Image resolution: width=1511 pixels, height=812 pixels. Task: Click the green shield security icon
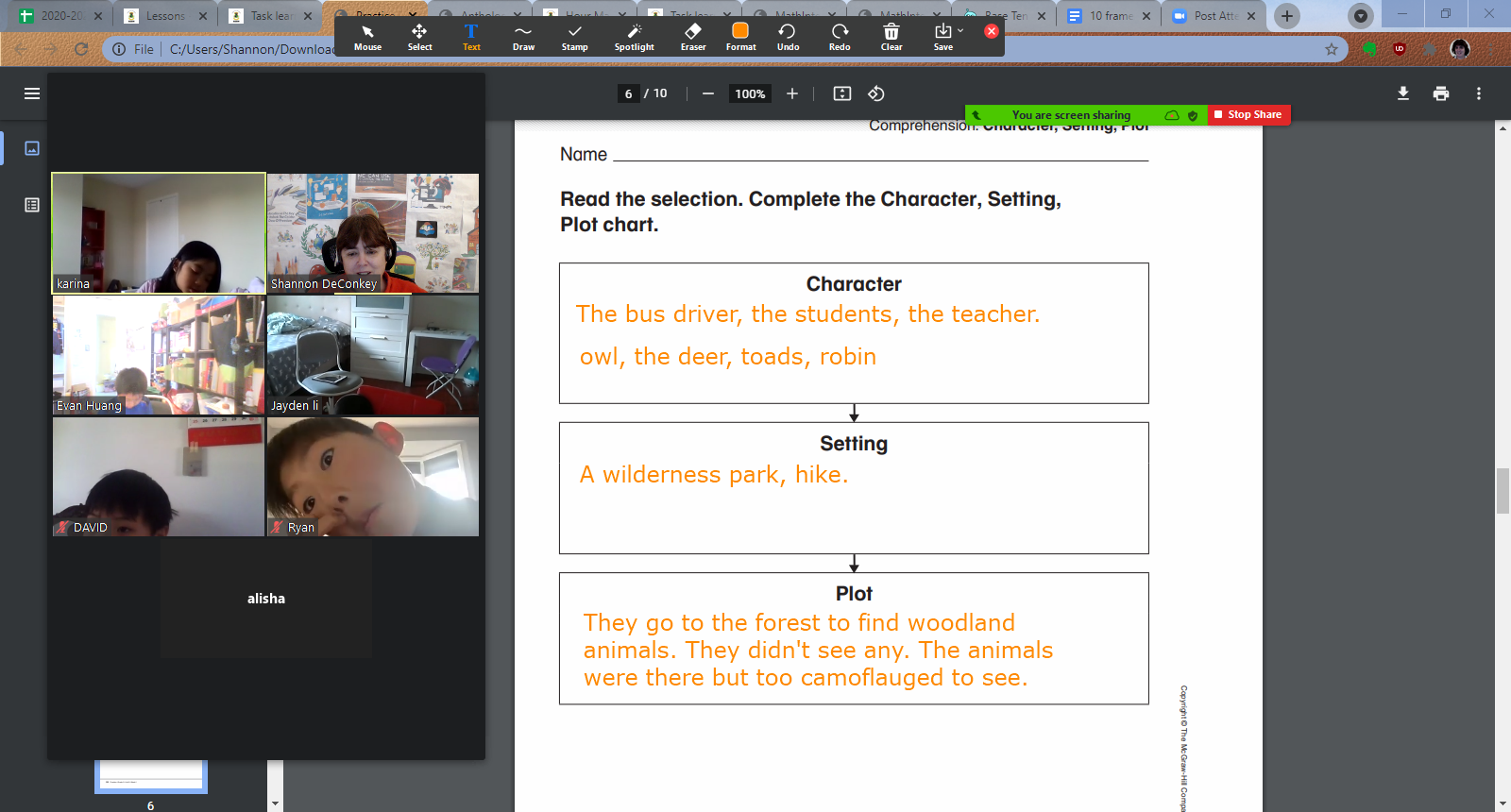[1193, 115]
